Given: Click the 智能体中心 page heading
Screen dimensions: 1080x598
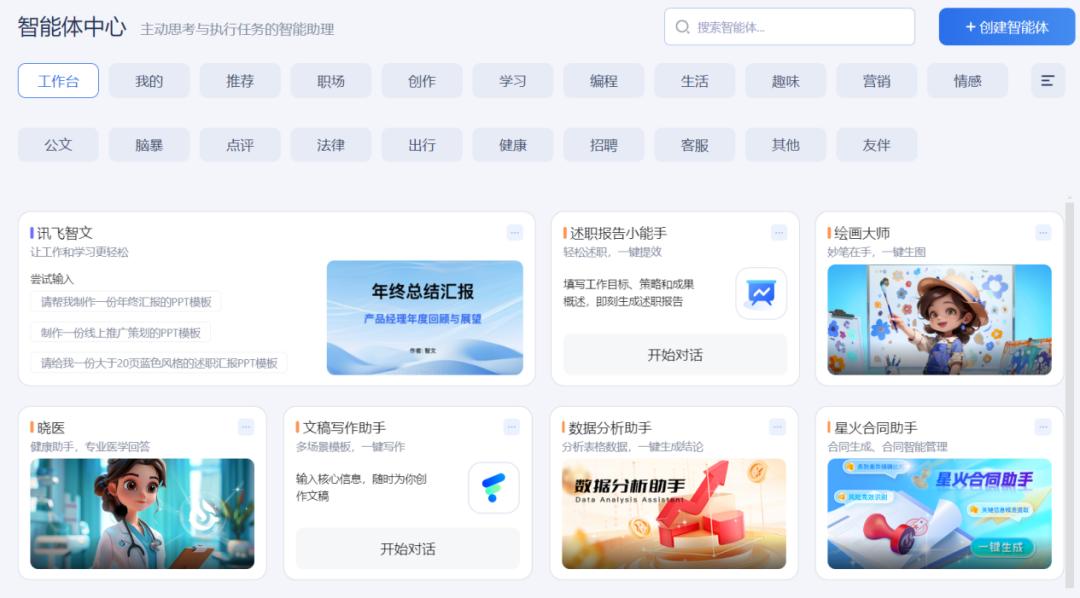Looking at the screenshot, I should pyautogui.click(x=72, y=27).
